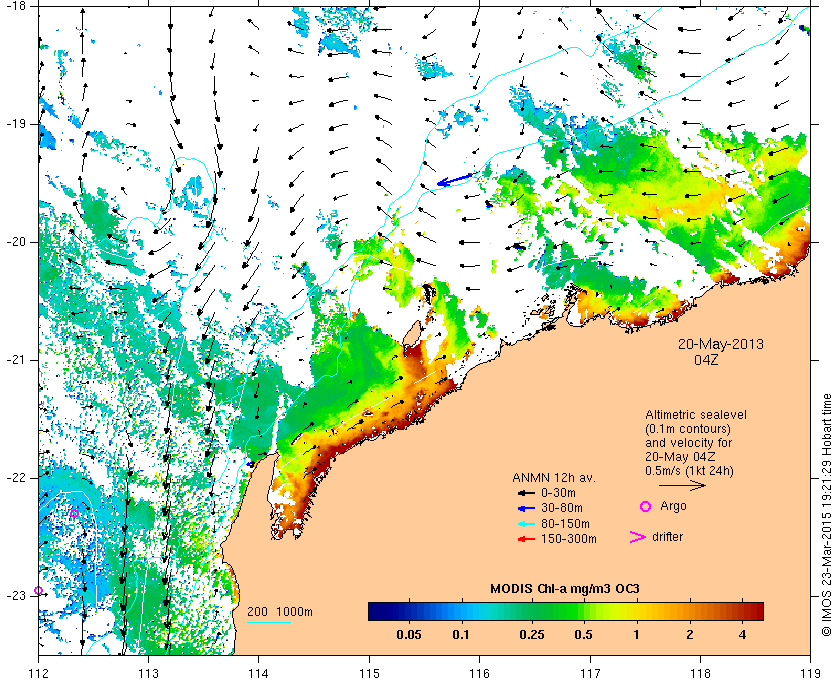
Task: Click the 200 1000m isobath label
Action: click(x=280, y=612)
